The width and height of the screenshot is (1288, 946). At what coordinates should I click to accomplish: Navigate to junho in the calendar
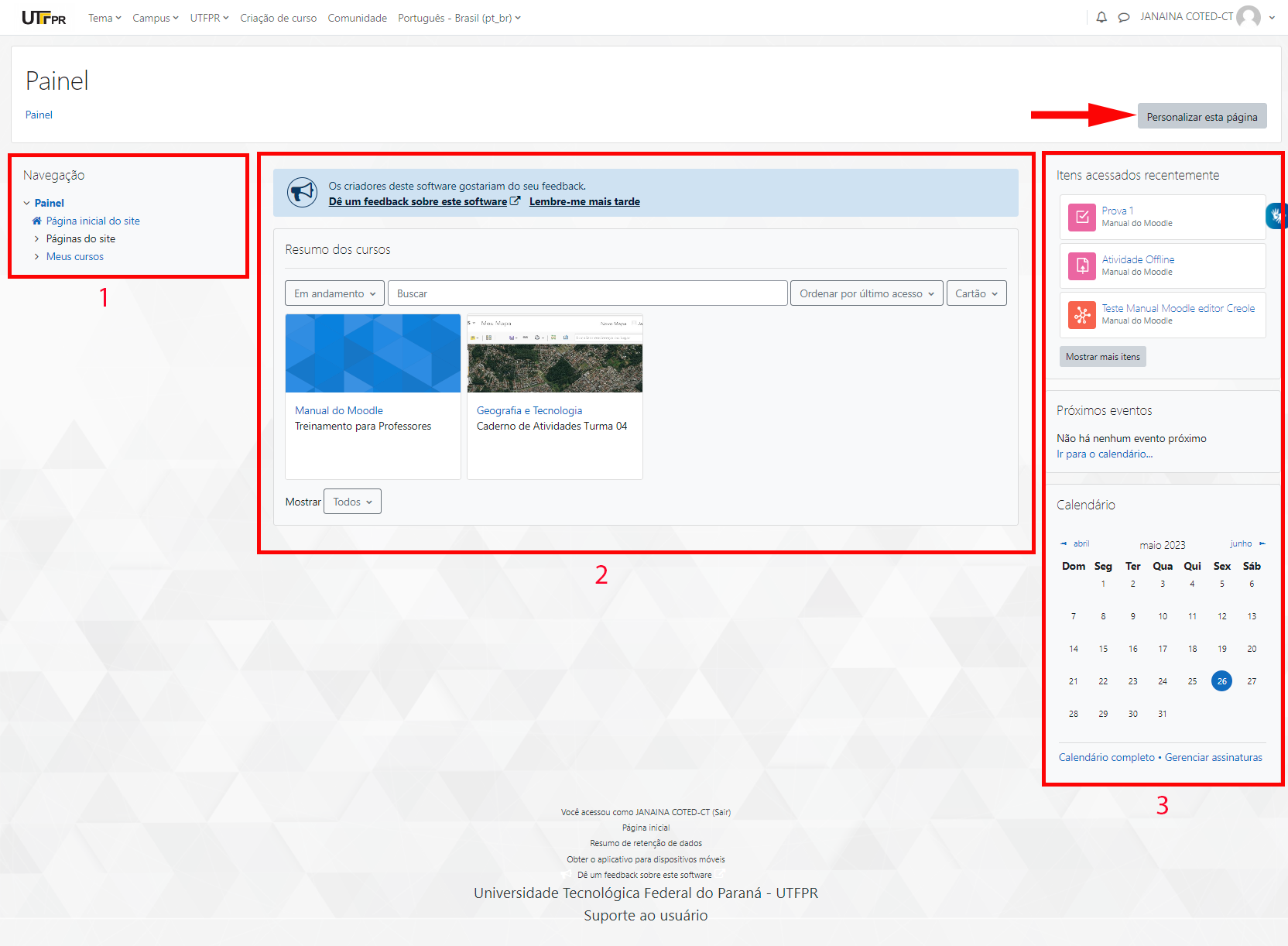click(1240, 543)
